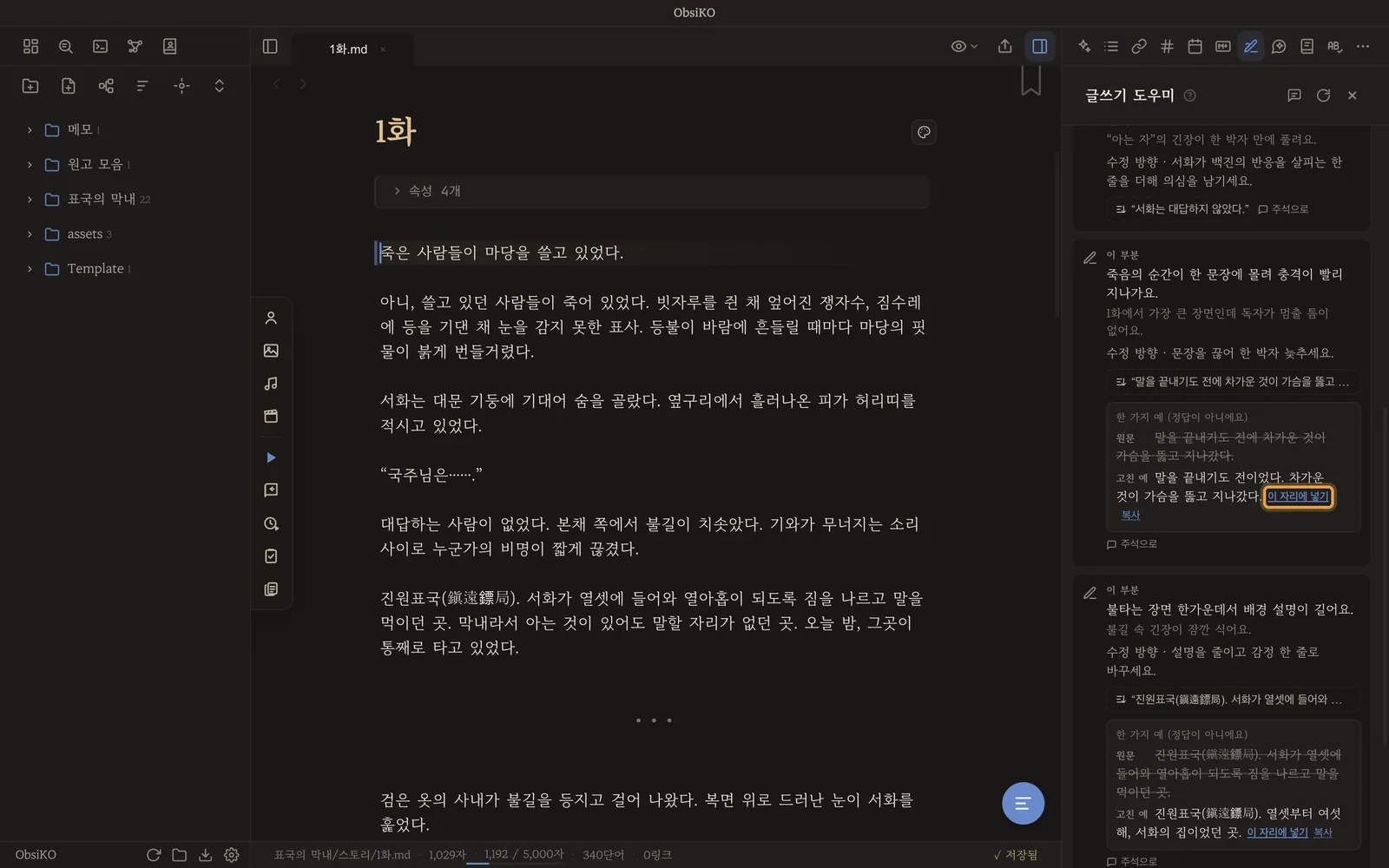Collapse or expand all folders
Viewport: 1389px width, 868px height.
pyautogui.click(x=219, y=86)
